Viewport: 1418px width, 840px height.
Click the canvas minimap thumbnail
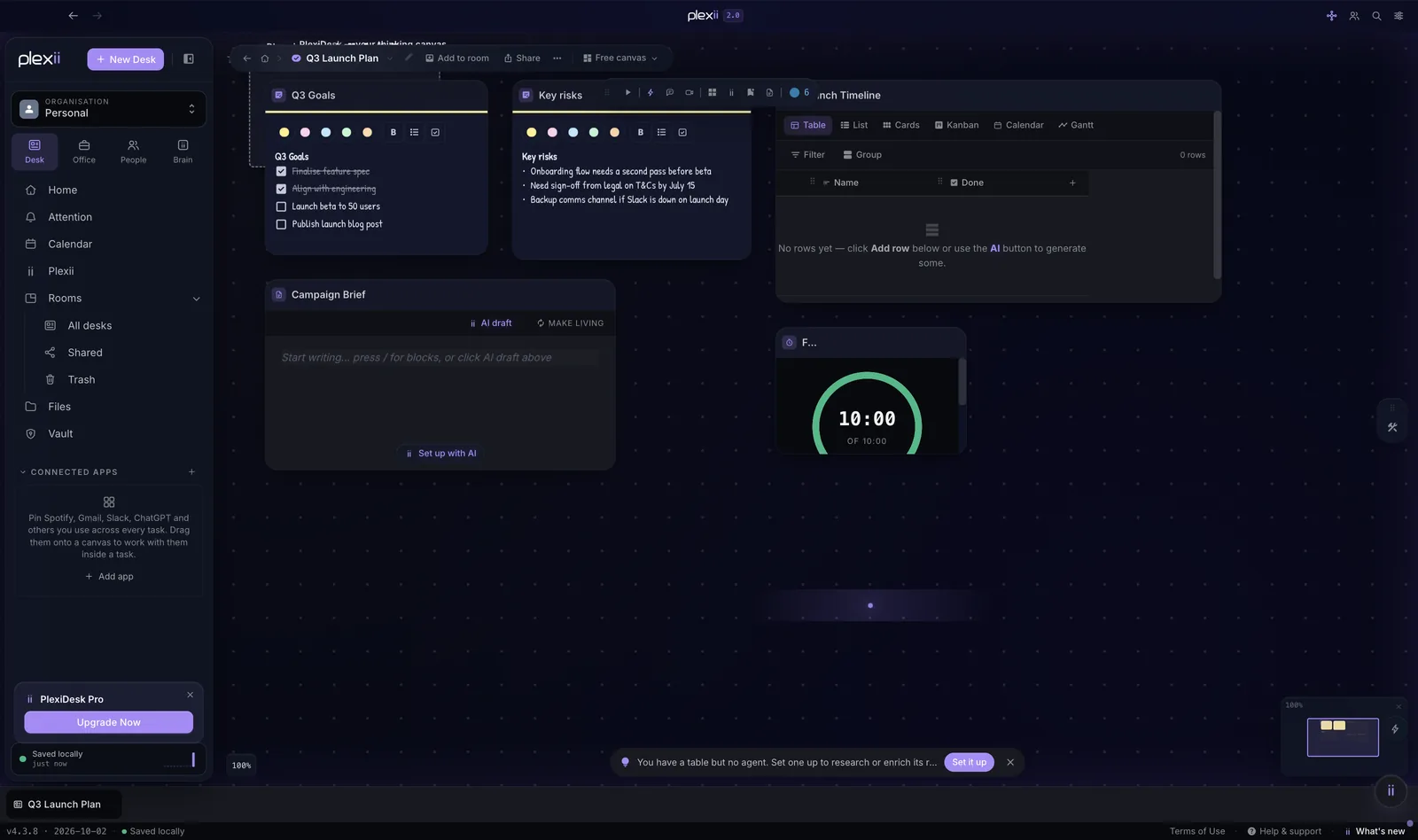click(x=1343, y=737)
